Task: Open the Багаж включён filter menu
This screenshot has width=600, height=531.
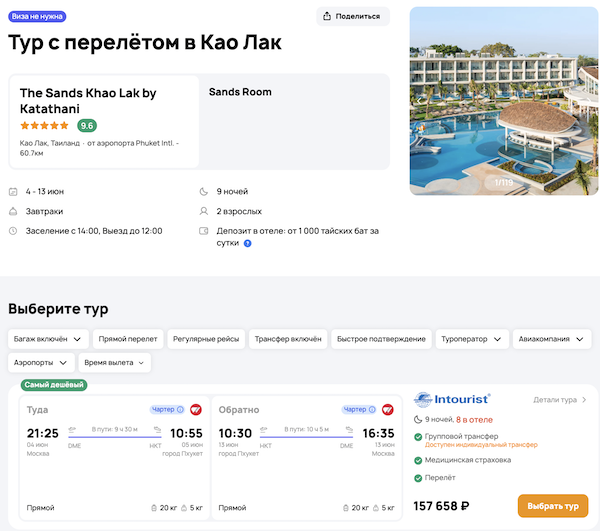Action: coord(49,339)
